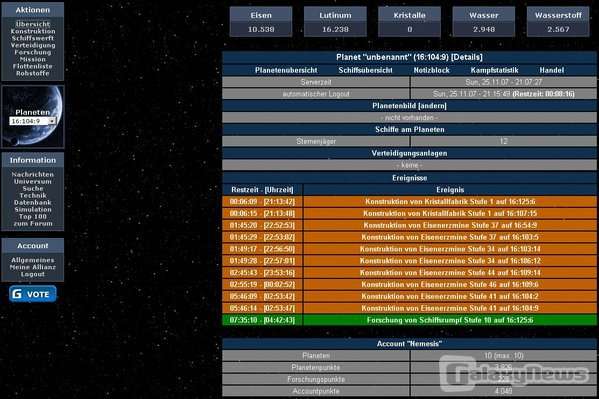Screen dimensions: 599x399
Task: Click [ändern] next to Planetenbild
Action: (x=432, y=106)
